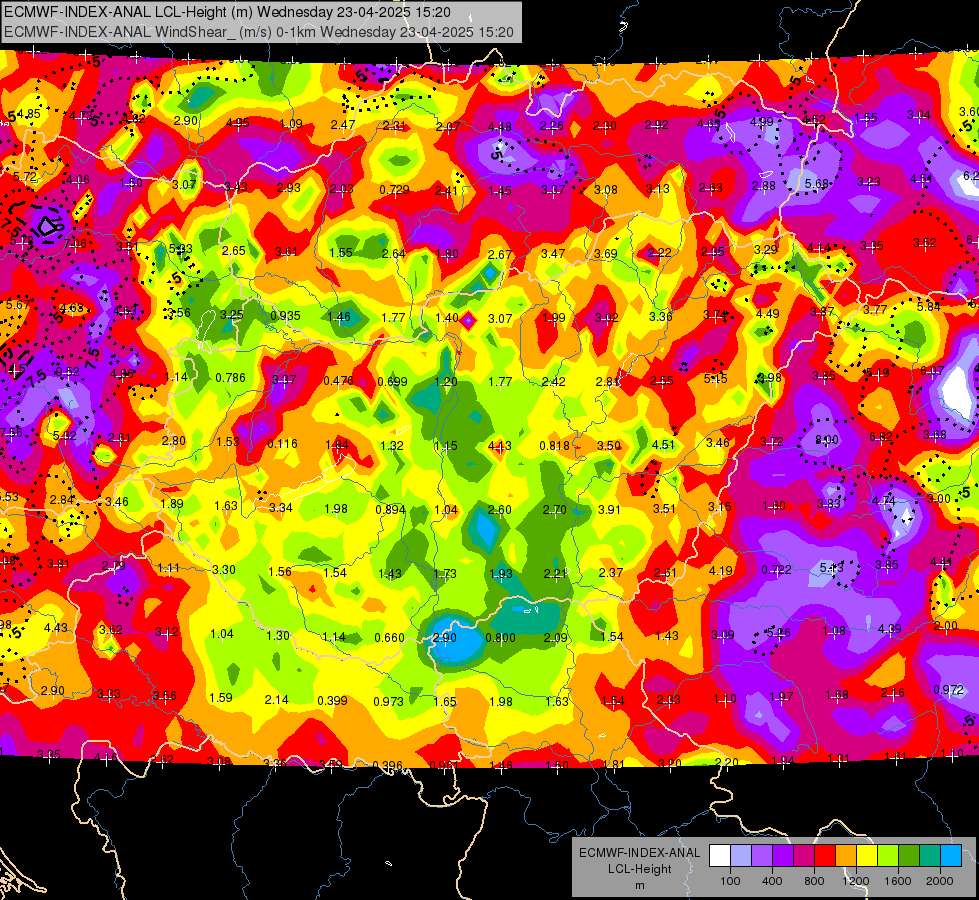Choose the orange legend swatch
979x900 pixels.
tap(846, 856)
